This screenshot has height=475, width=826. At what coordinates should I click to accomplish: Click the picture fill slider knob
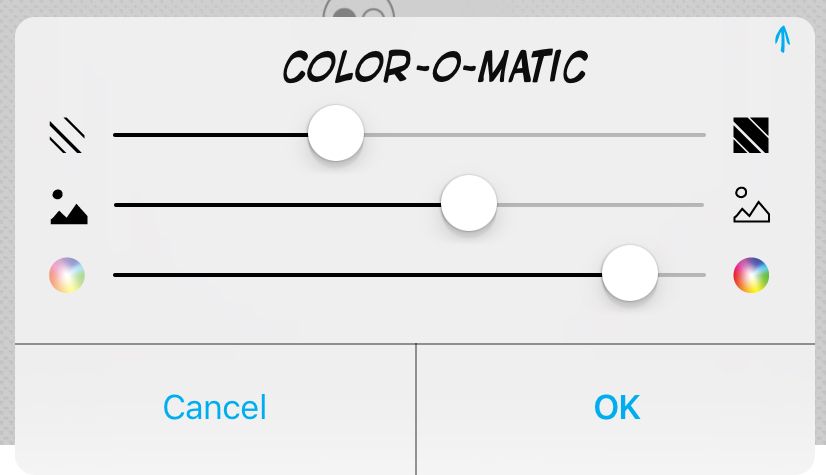469,203
